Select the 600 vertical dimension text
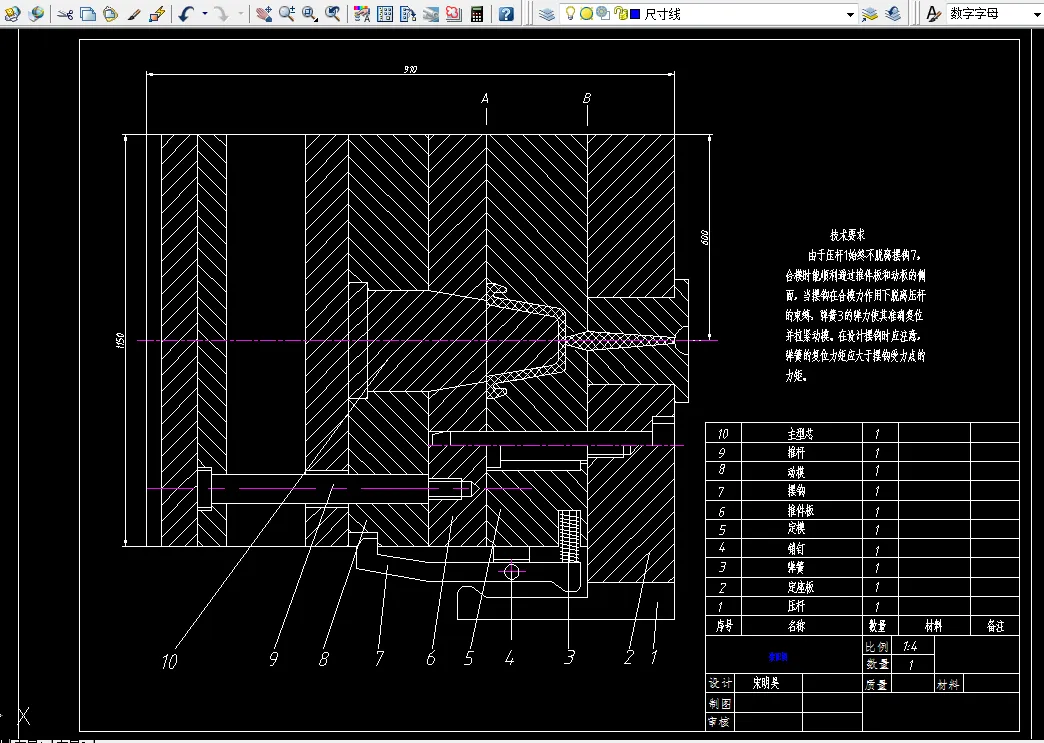 tap(704, 237)
